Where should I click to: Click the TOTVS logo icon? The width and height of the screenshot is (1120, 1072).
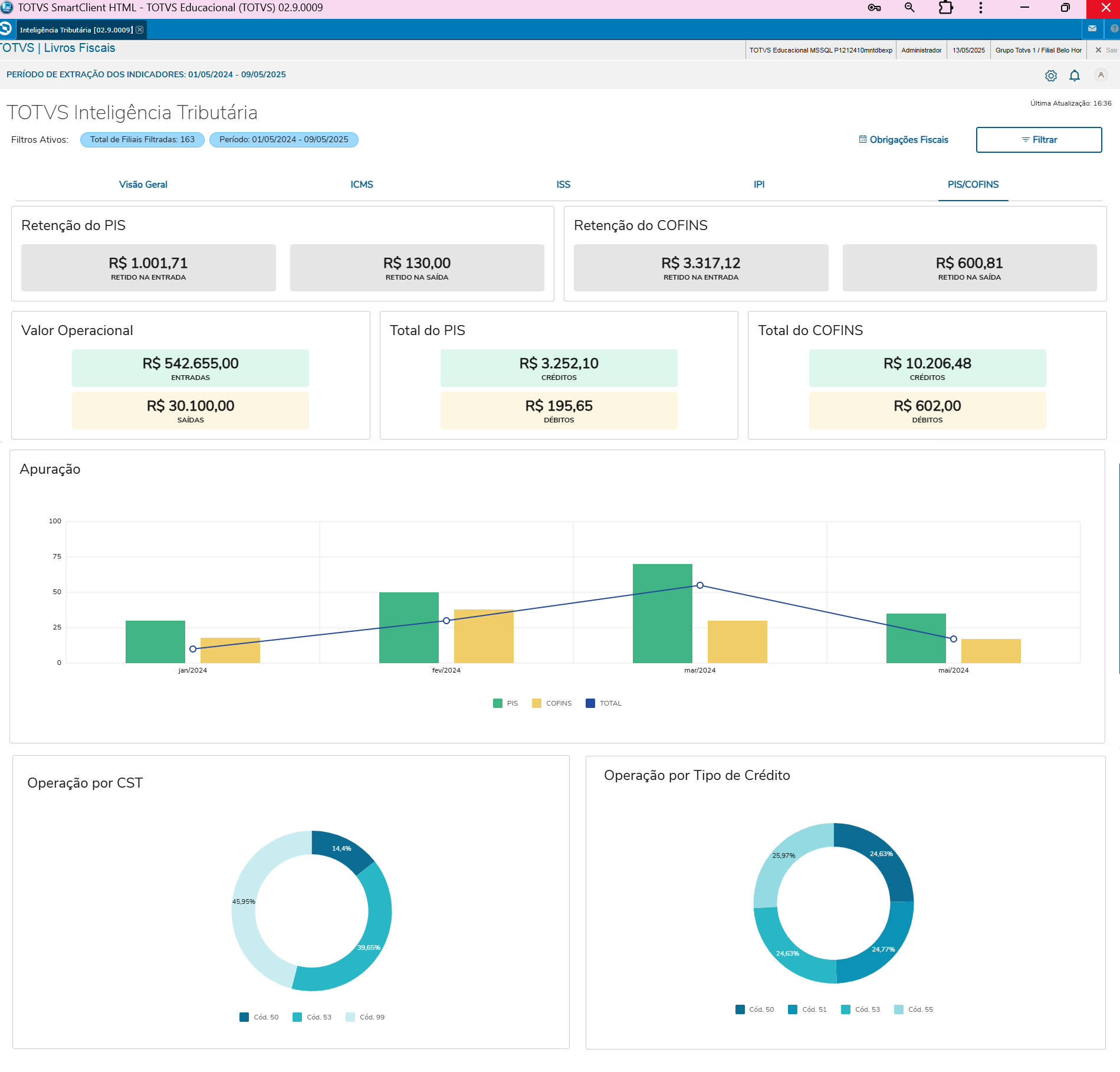(x=6, y=28)
